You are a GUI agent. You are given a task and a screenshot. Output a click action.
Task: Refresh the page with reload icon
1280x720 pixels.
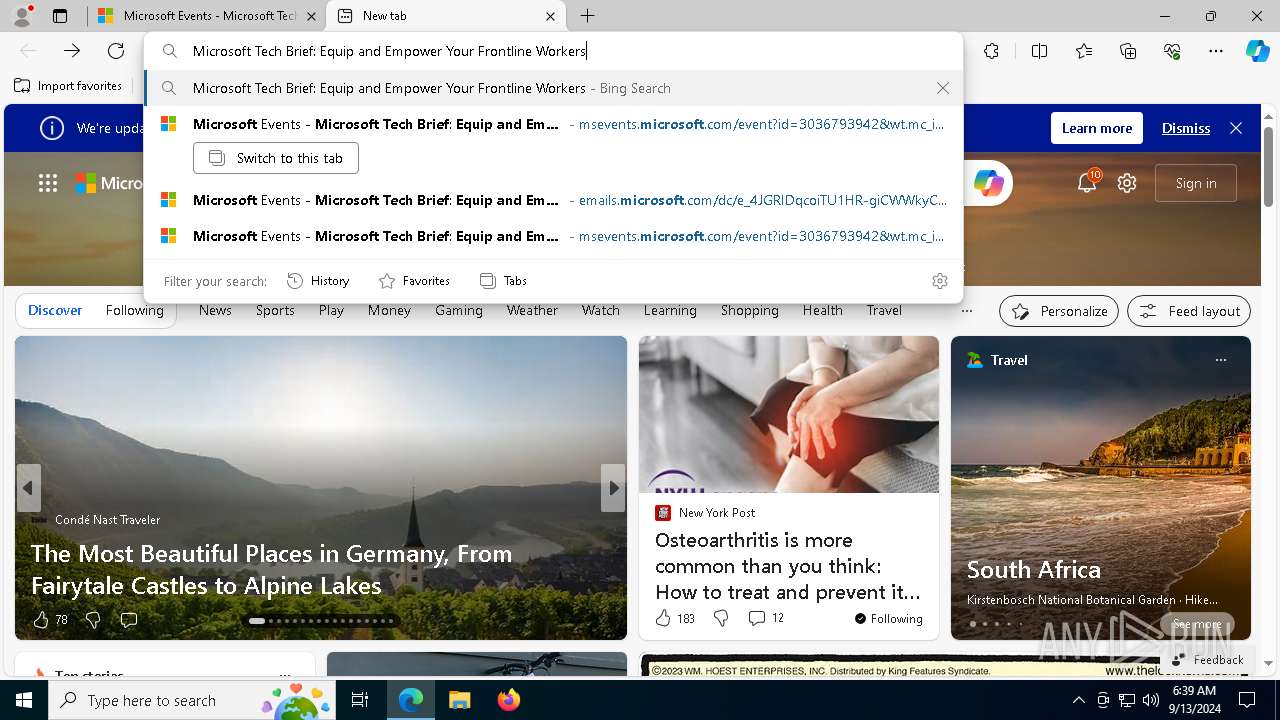[x=116, y=51]
